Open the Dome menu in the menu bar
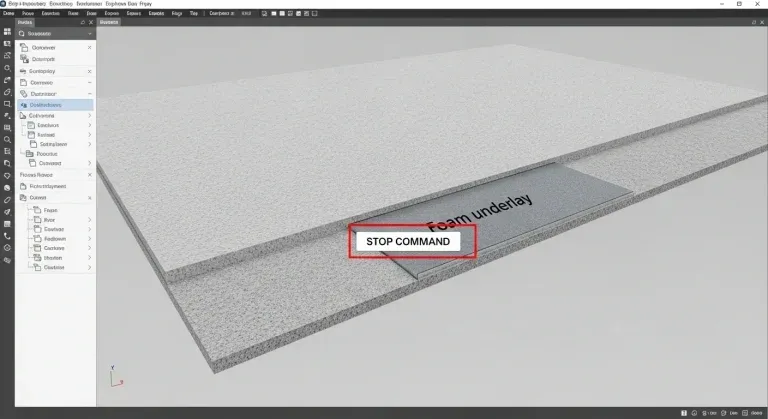This screenshot has width=768, height=419. (8, 13)
